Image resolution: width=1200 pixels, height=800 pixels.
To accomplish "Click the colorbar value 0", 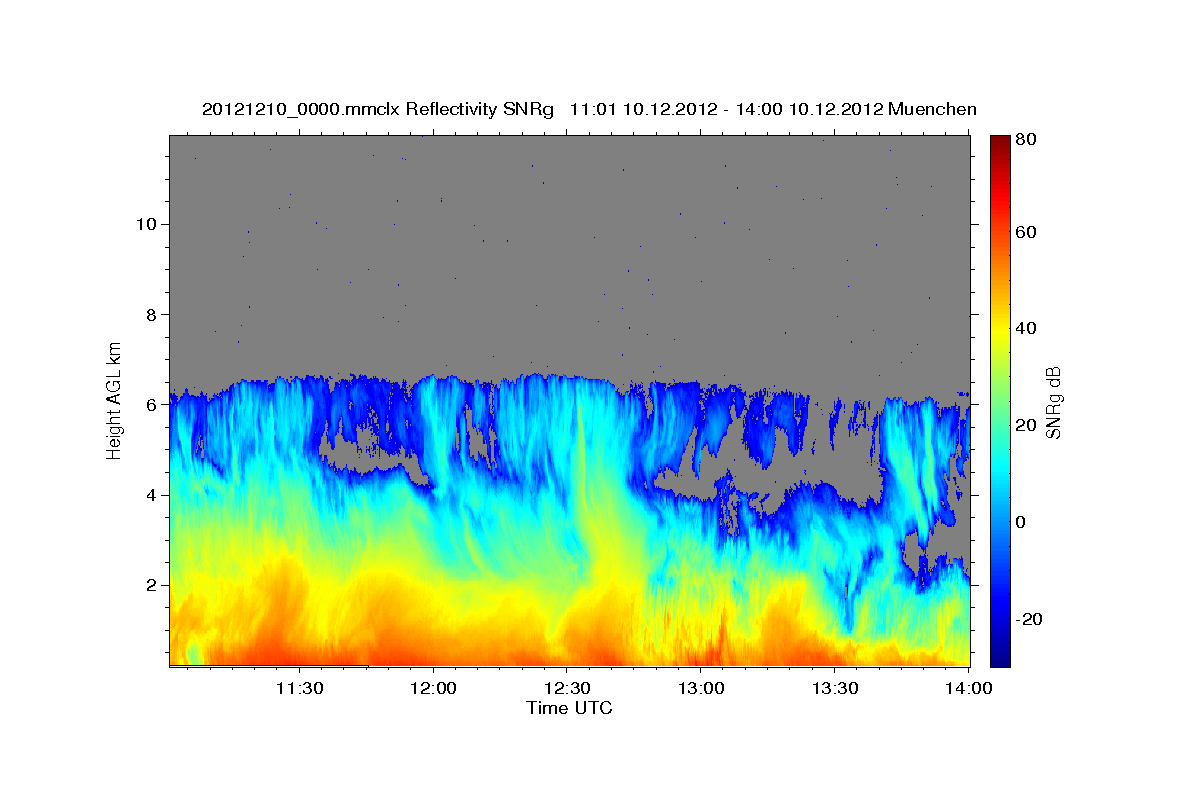I will [1021, 523].
